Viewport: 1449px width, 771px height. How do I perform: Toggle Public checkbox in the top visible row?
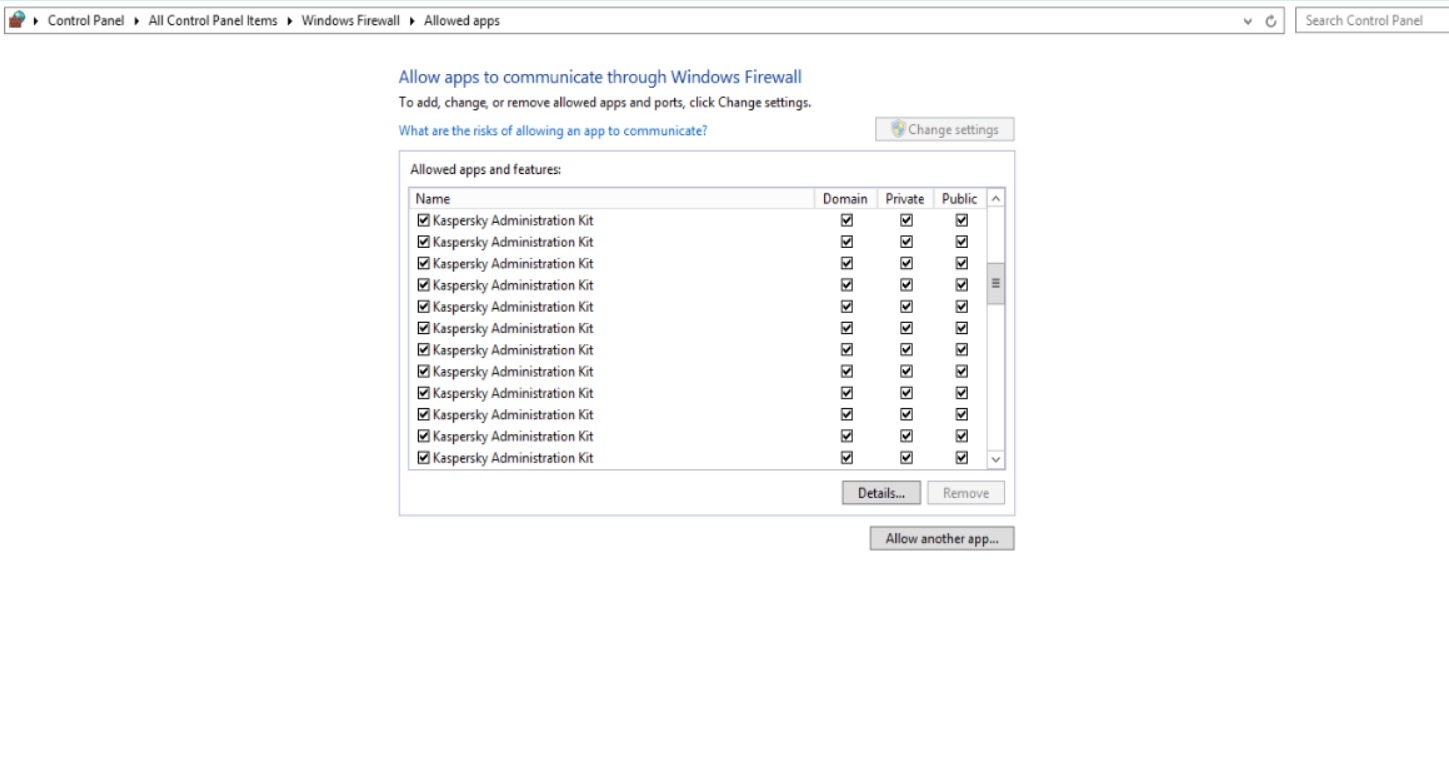coord(962,220)
